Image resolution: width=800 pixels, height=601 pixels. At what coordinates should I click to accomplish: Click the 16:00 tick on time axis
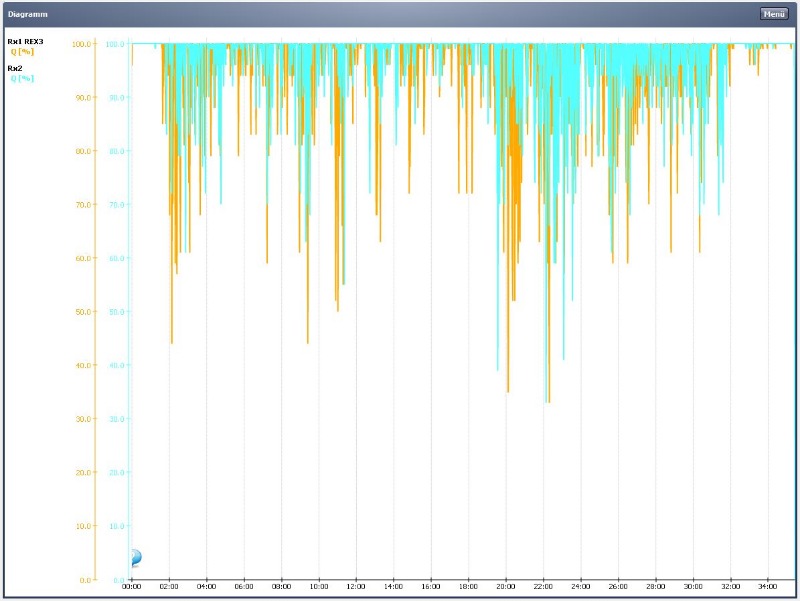click(431, 587)
